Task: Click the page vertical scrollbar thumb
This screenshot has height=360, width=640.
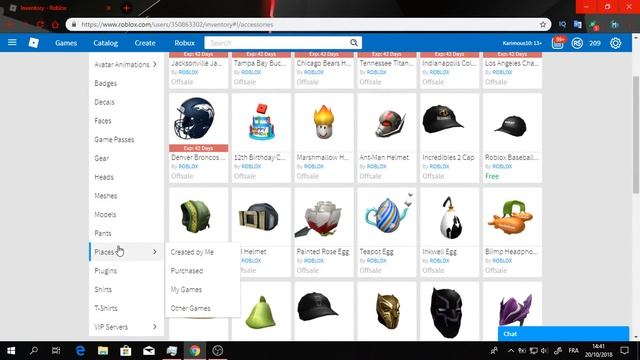Action: (636, 135)
